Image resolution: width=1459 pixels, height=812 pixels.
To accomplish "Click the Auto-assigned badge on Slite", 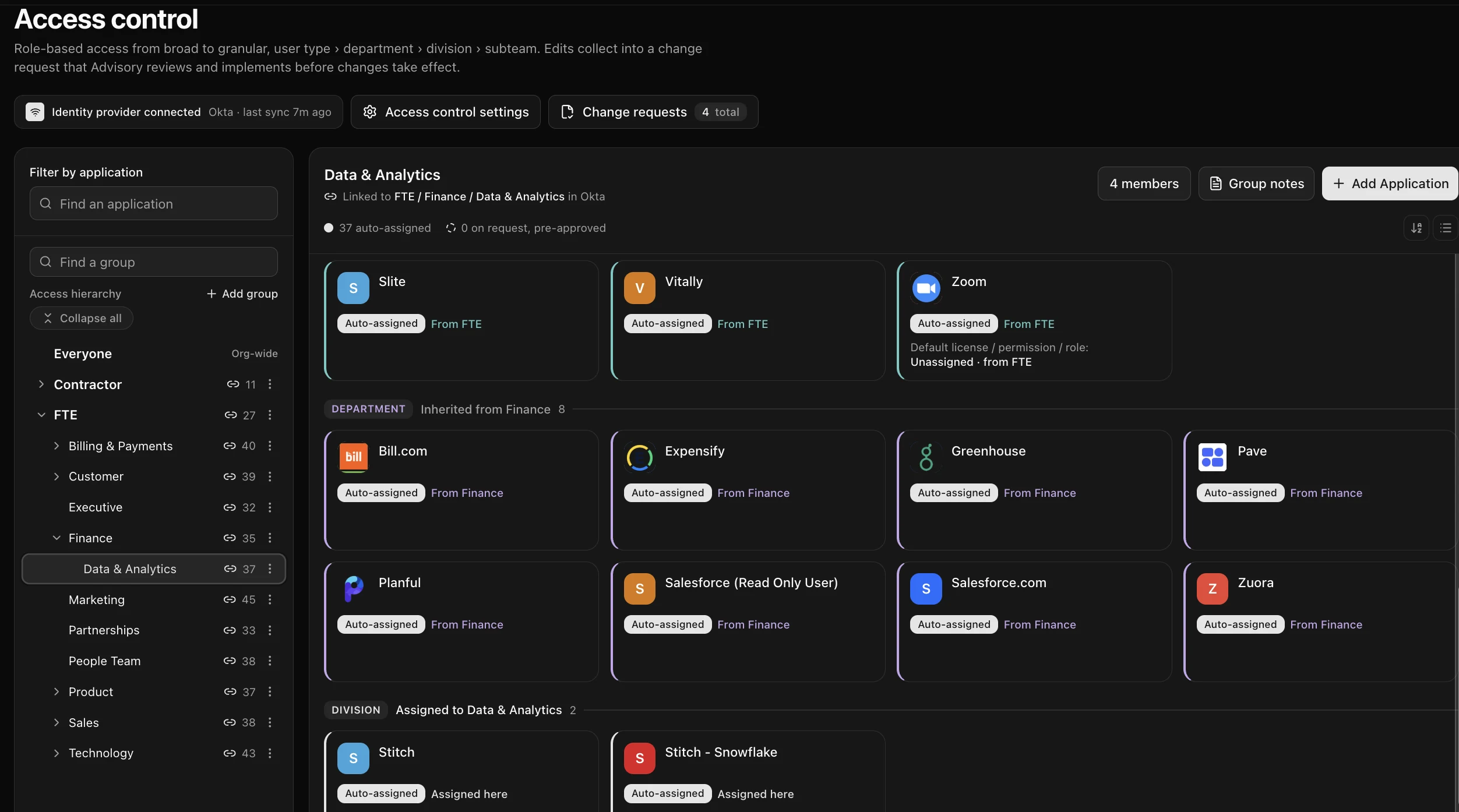I will tap(381, 323).
